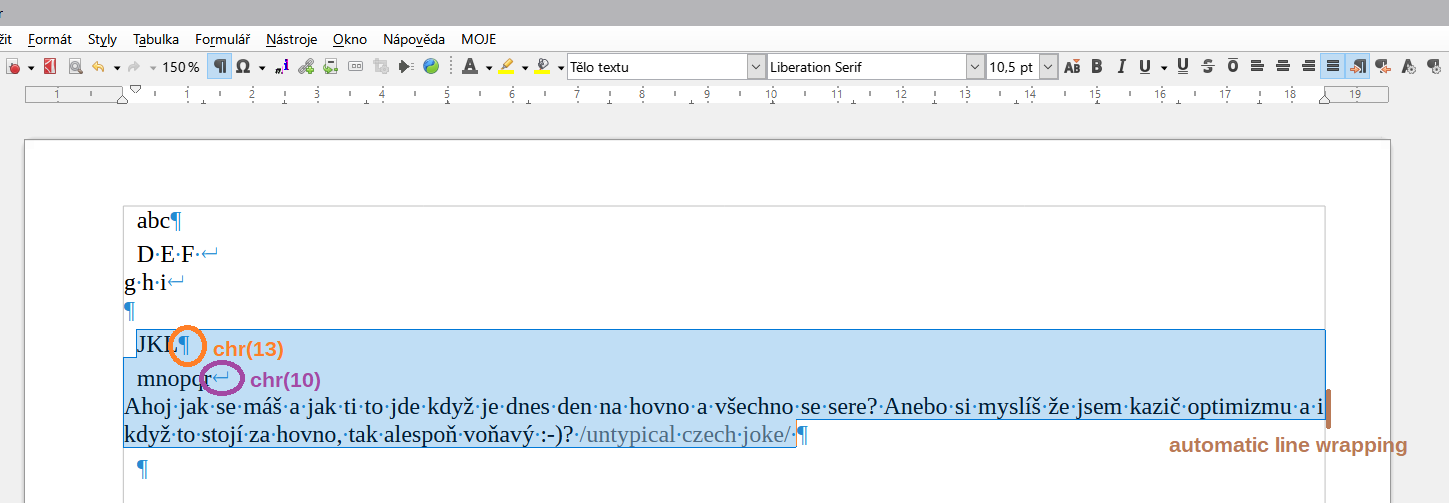Expand the font size dropdown list
This screenshot has width=1449, height=503.
1048,67
